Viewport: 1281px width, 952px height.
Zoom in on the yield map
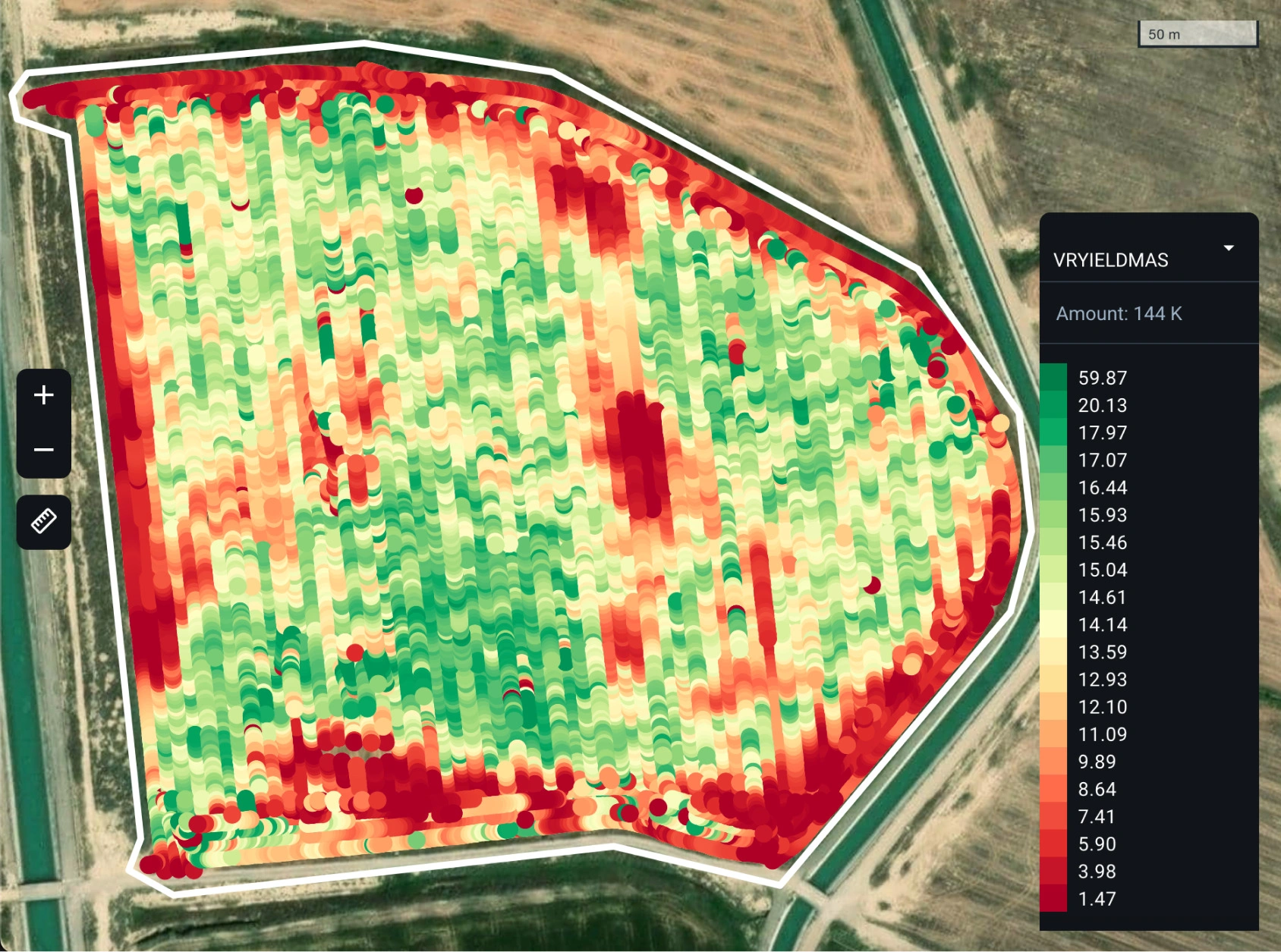pos(44,395)
